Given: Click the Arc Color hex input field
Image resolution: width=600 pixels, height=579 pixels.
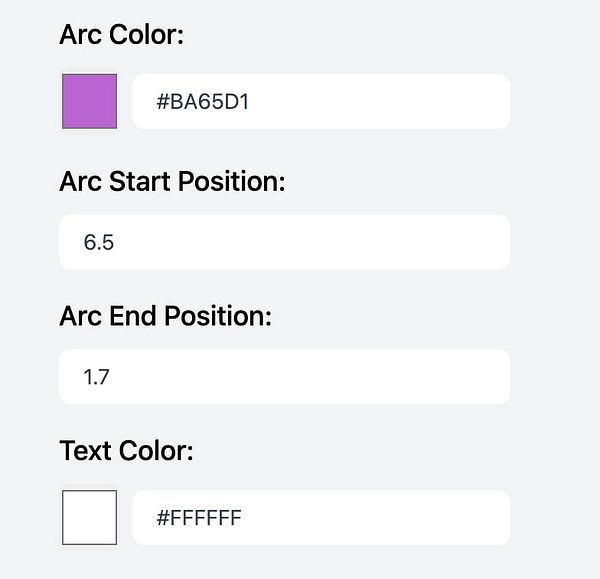Looking at the screenshot, I should click(321, 101).
